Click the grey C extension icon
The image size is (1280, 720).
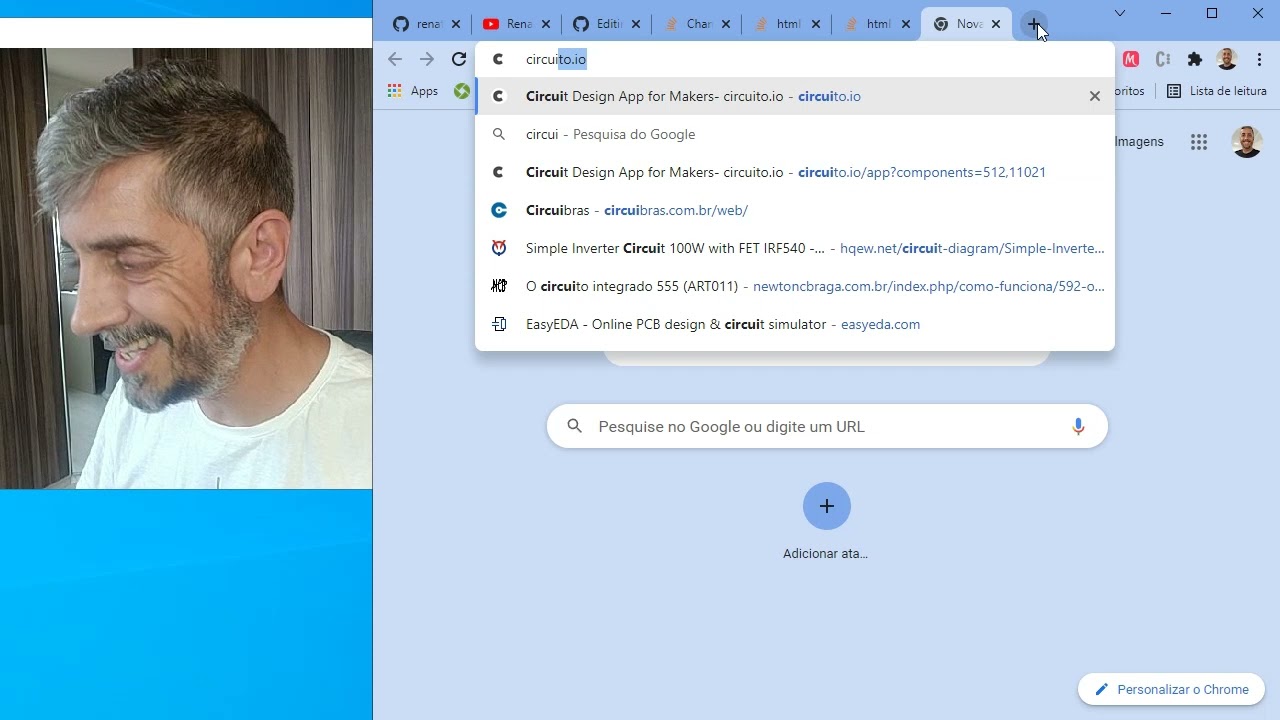(x=1163, y=59)
